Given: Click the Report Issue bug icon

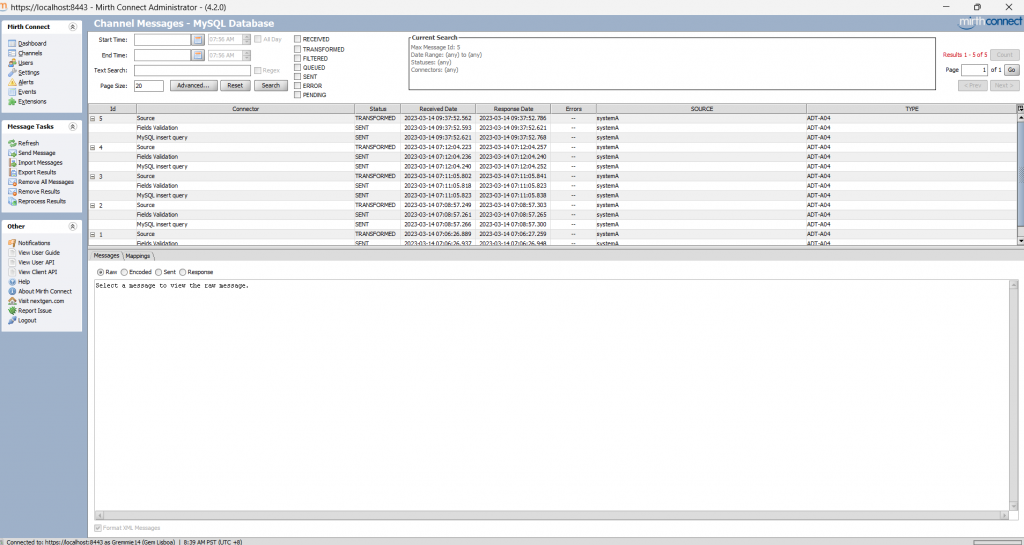Looking at the screenshot, I should [12, 311].
